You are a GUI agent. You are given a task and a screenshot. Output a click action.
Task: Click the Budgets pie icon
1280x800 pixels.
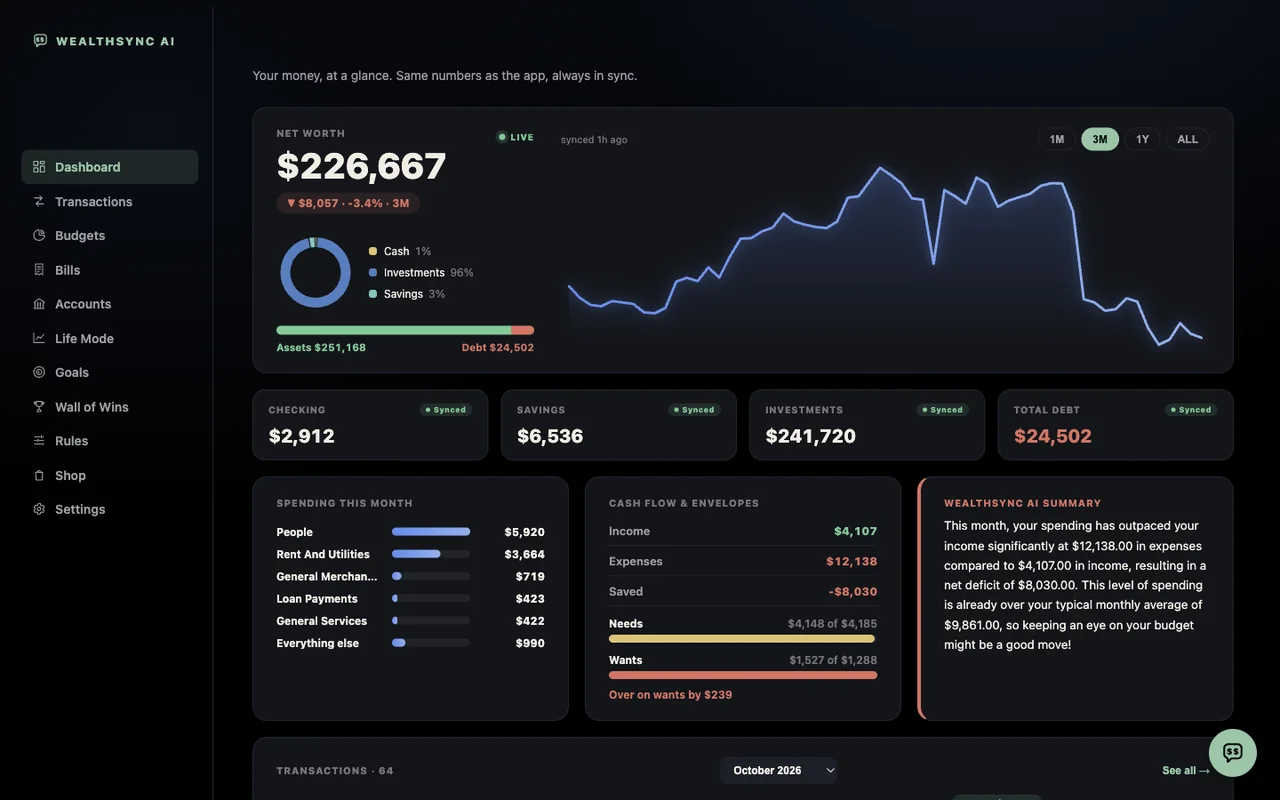pos(39,235)
